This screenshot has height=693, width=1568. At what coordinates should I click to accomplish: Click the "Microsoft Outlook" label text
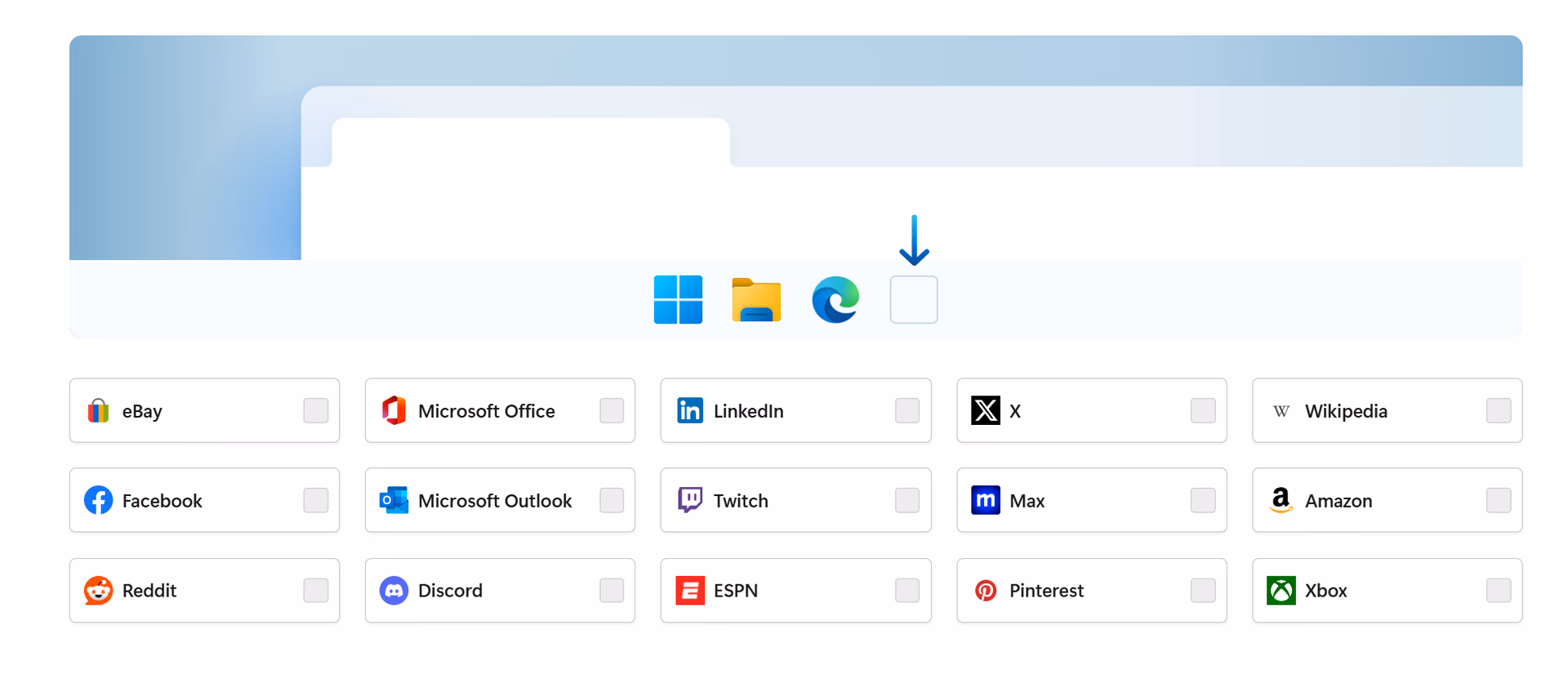coord(495,501)
